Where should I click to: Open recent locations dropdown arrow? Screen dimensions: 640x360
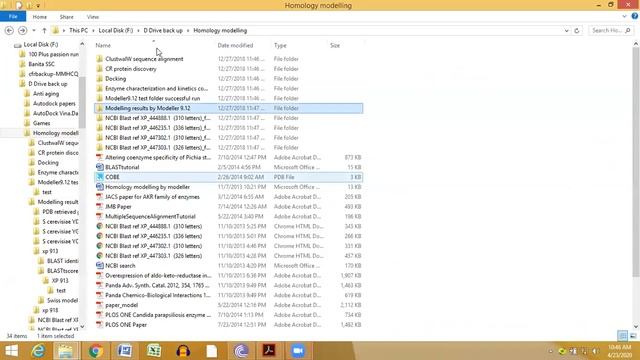pyautogui.click(x=34, y=31)
